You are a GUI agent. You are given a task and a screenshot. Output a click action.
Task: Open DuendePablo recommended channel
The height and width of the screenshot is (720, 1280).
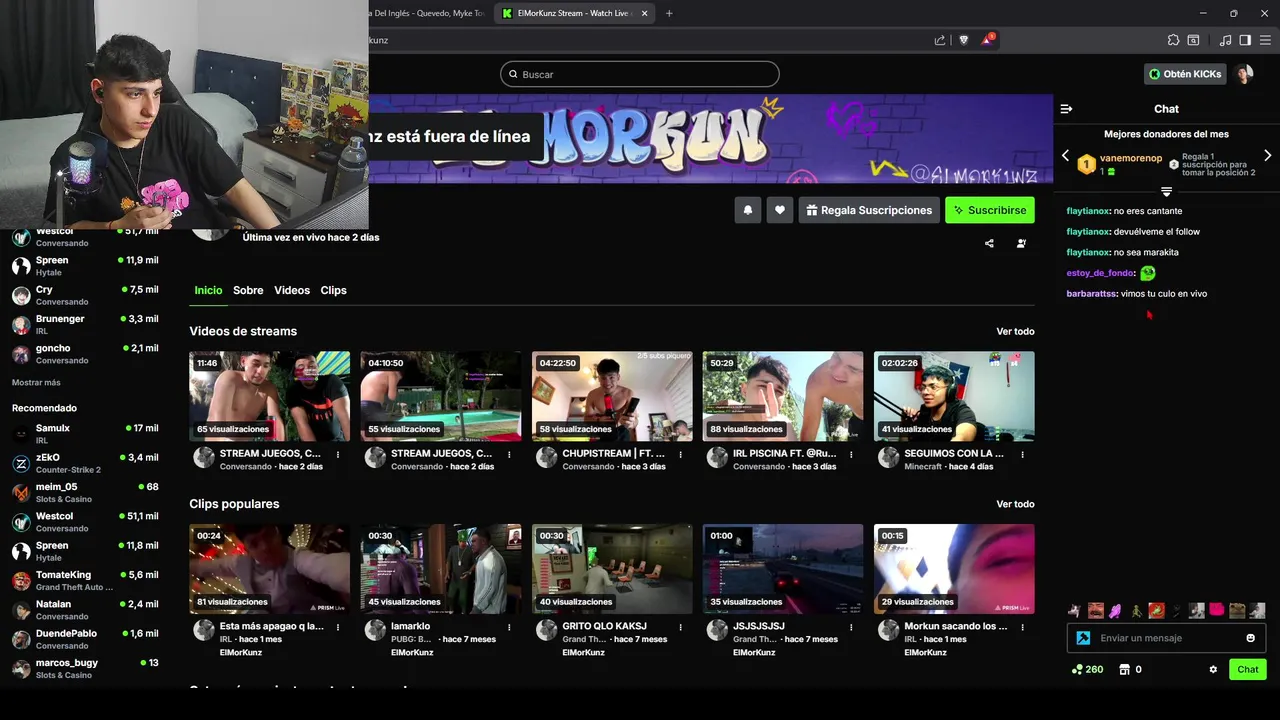pos(85,639)
